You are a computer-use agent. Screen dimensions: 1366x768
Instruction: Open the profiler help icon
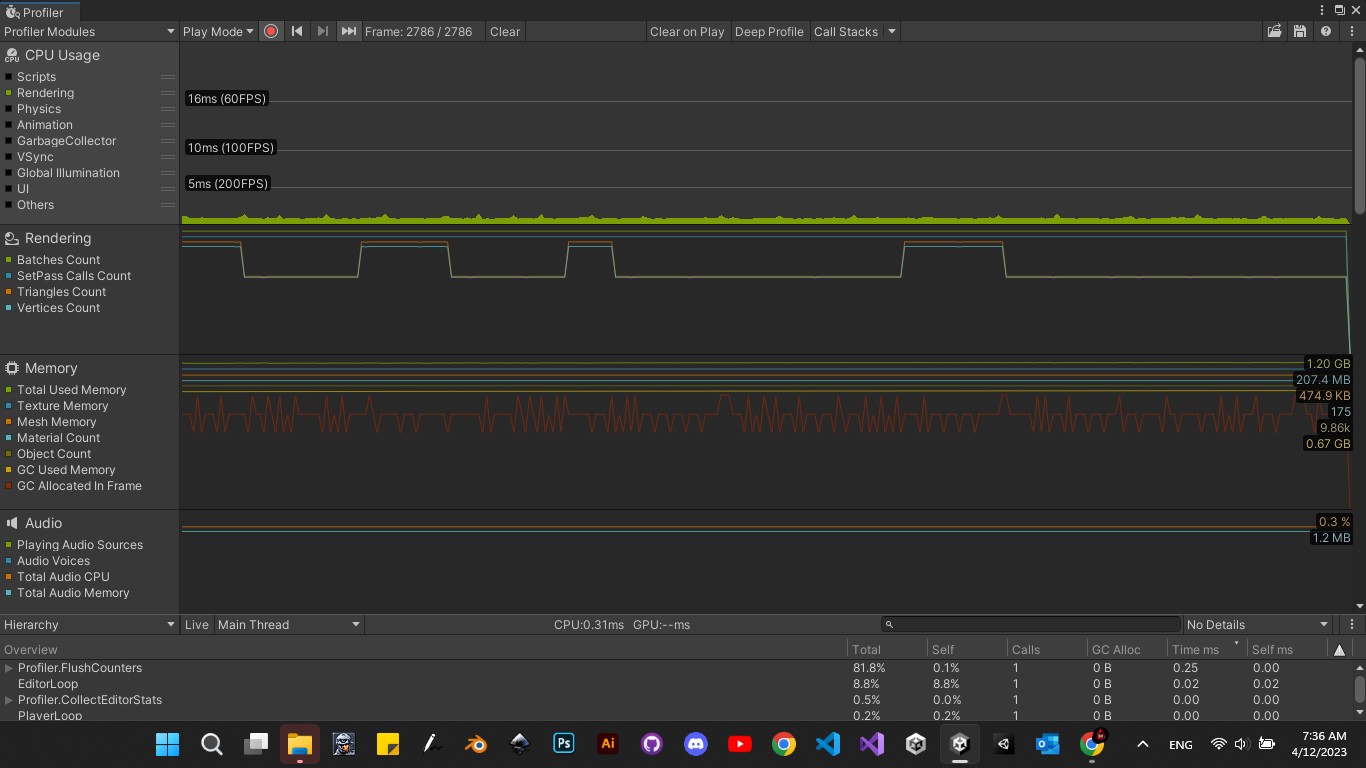pos(1326,31)
